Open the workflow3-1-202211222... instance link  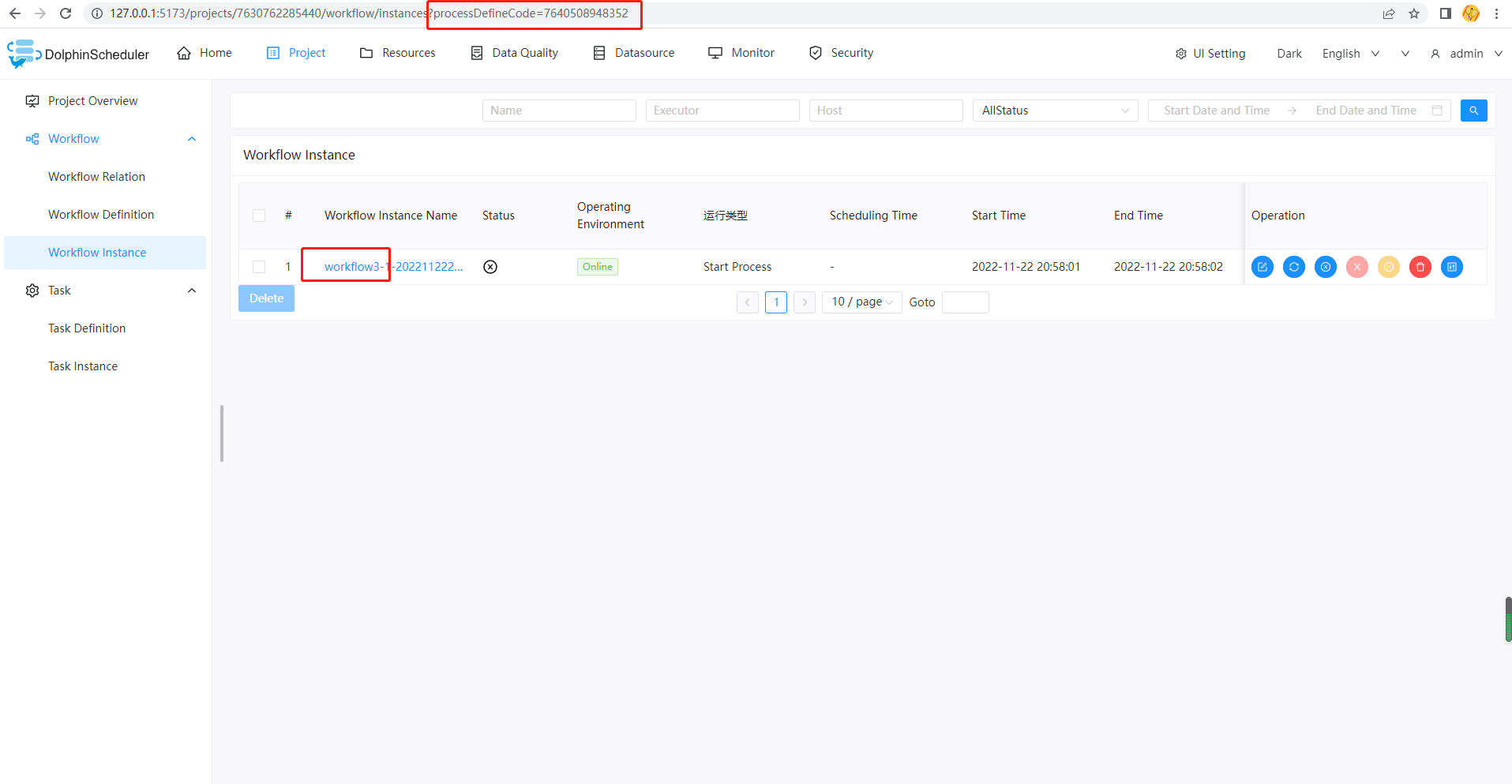[x=393, y=267]
